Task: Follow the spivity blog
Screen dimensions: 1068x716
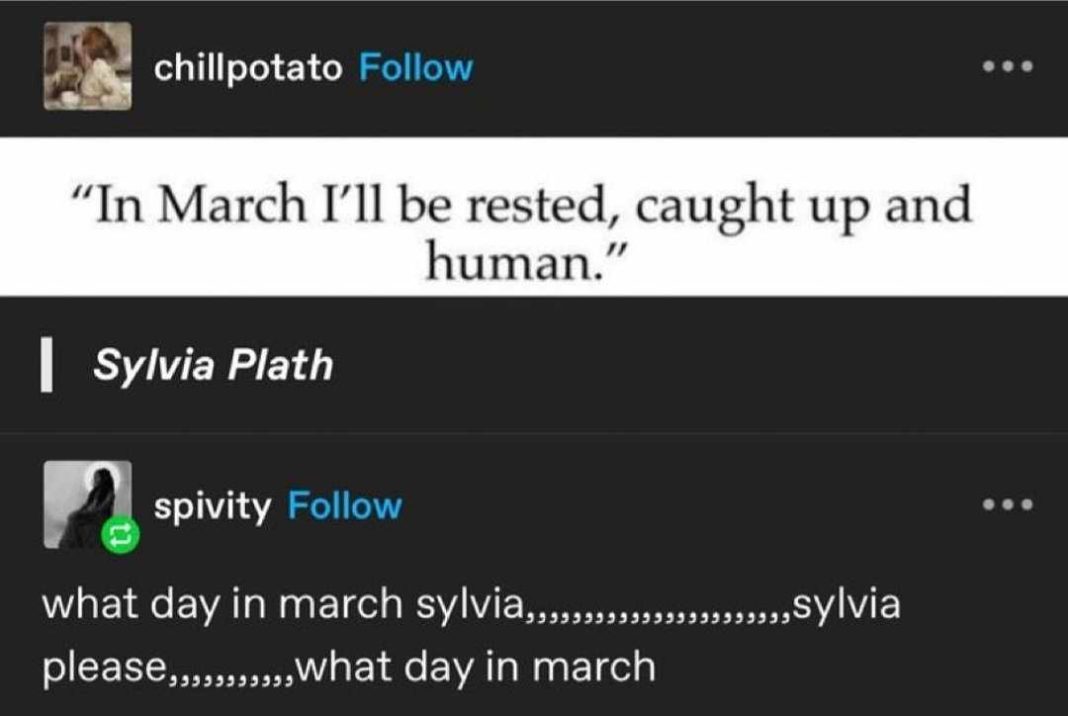Action: (345, 505)
